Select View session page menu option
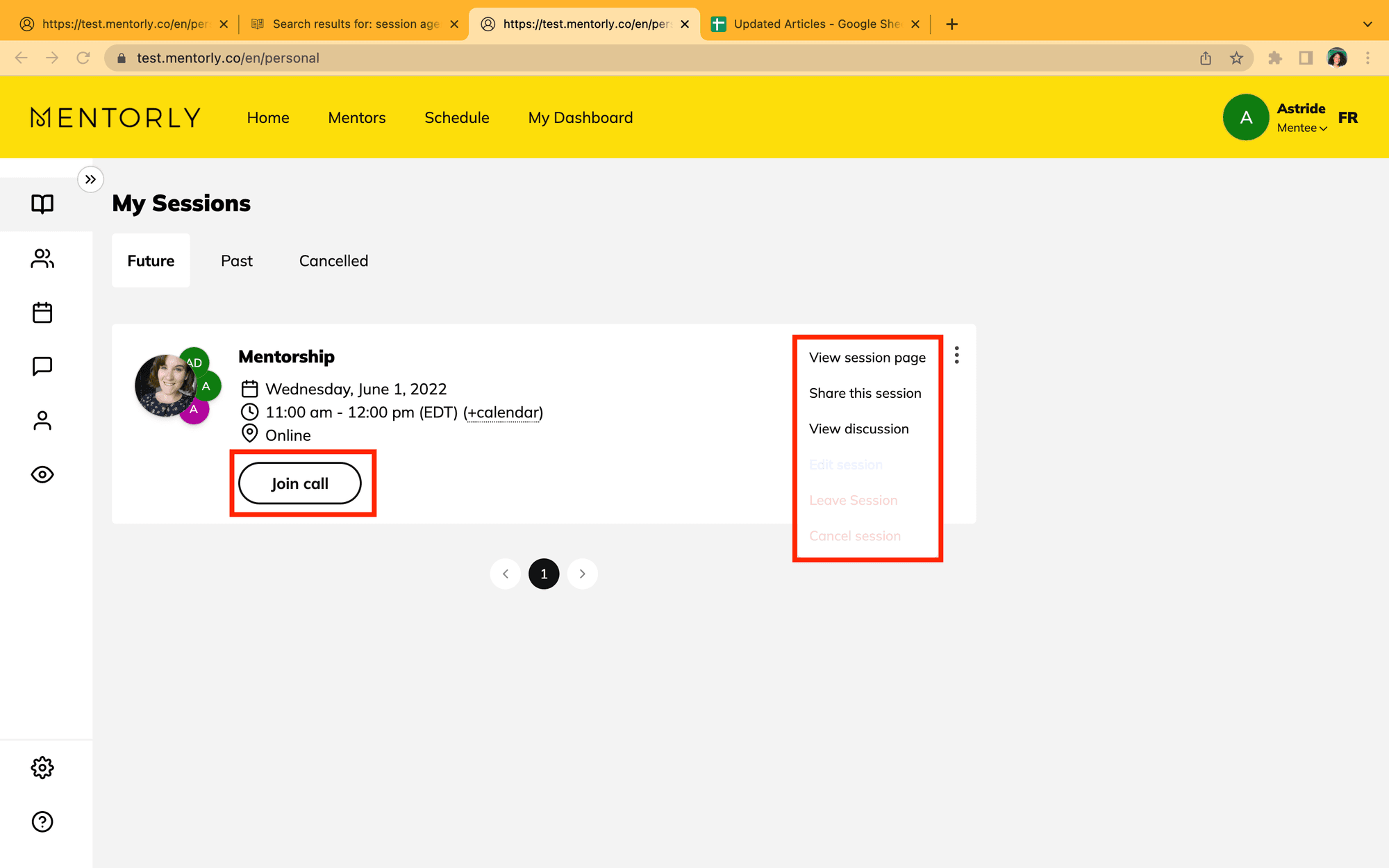Screen dimensions: 1389x868 click(x=867, y=358)
